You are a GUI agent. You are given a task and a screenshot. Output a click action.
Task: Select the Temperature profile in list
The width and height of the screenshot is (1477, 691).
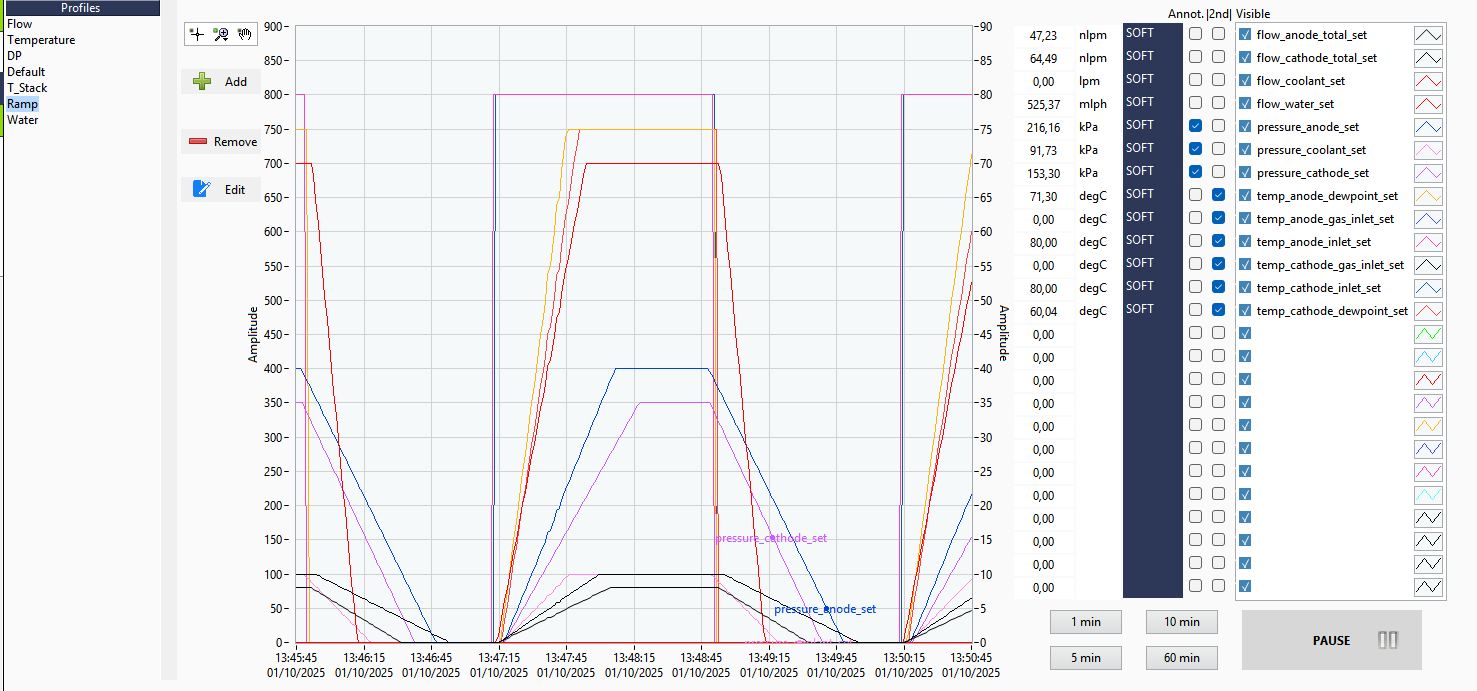41,40
